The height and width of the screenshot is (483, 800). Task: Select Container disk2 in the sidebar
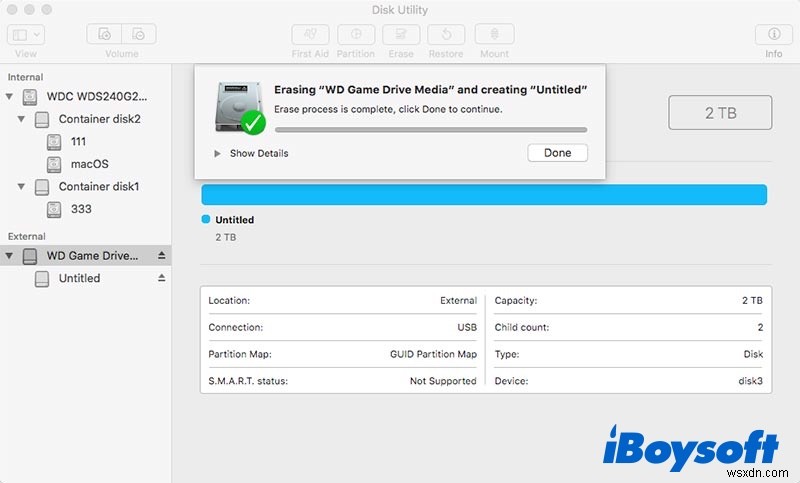coord(86,119)
